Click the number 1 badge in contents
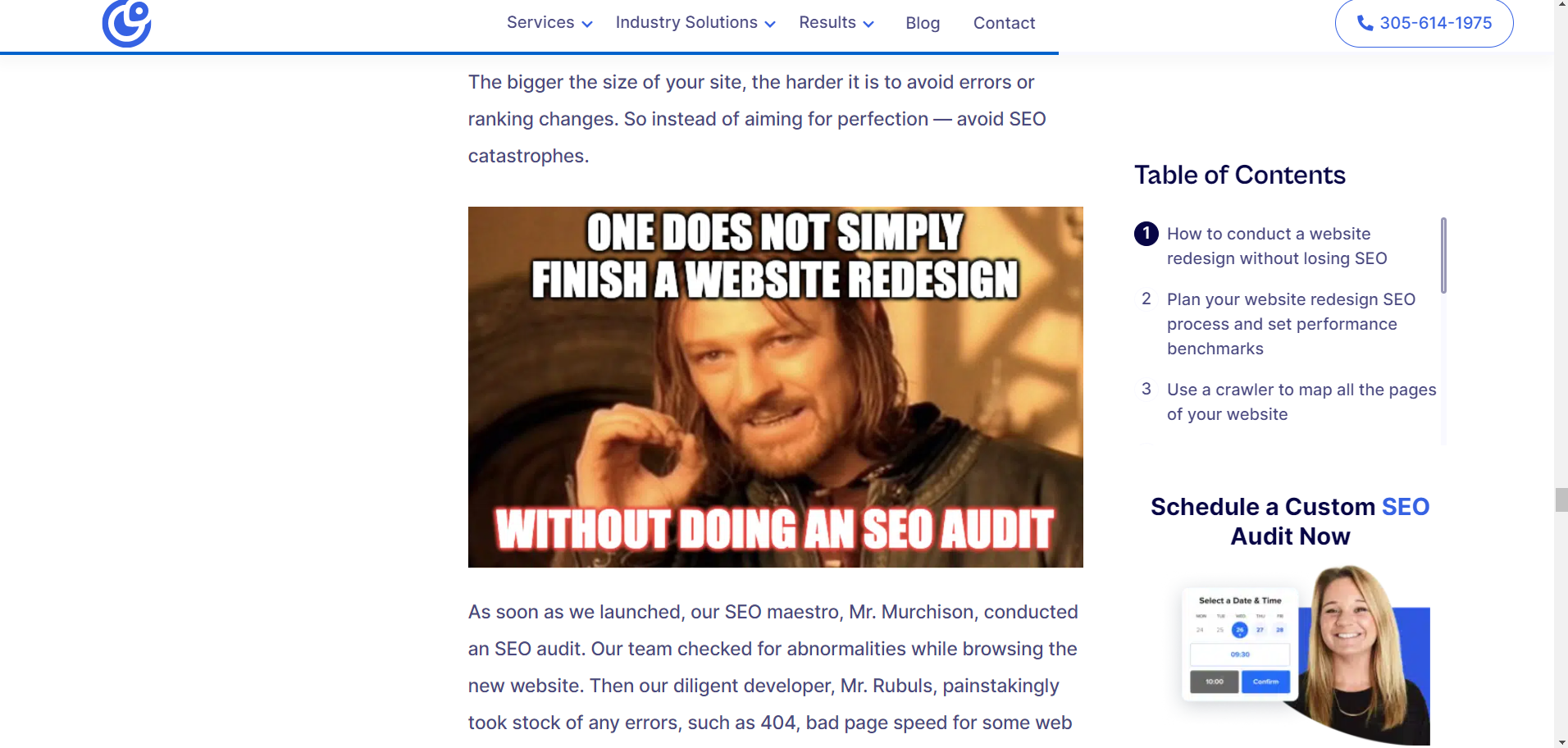Viewport: 1568px width, 748px height. 1146,234
